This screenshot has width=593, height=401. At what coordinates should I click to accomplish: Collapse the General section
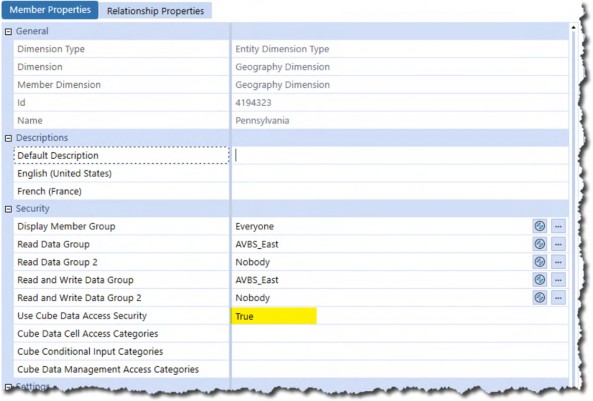[x=8, y=32]
